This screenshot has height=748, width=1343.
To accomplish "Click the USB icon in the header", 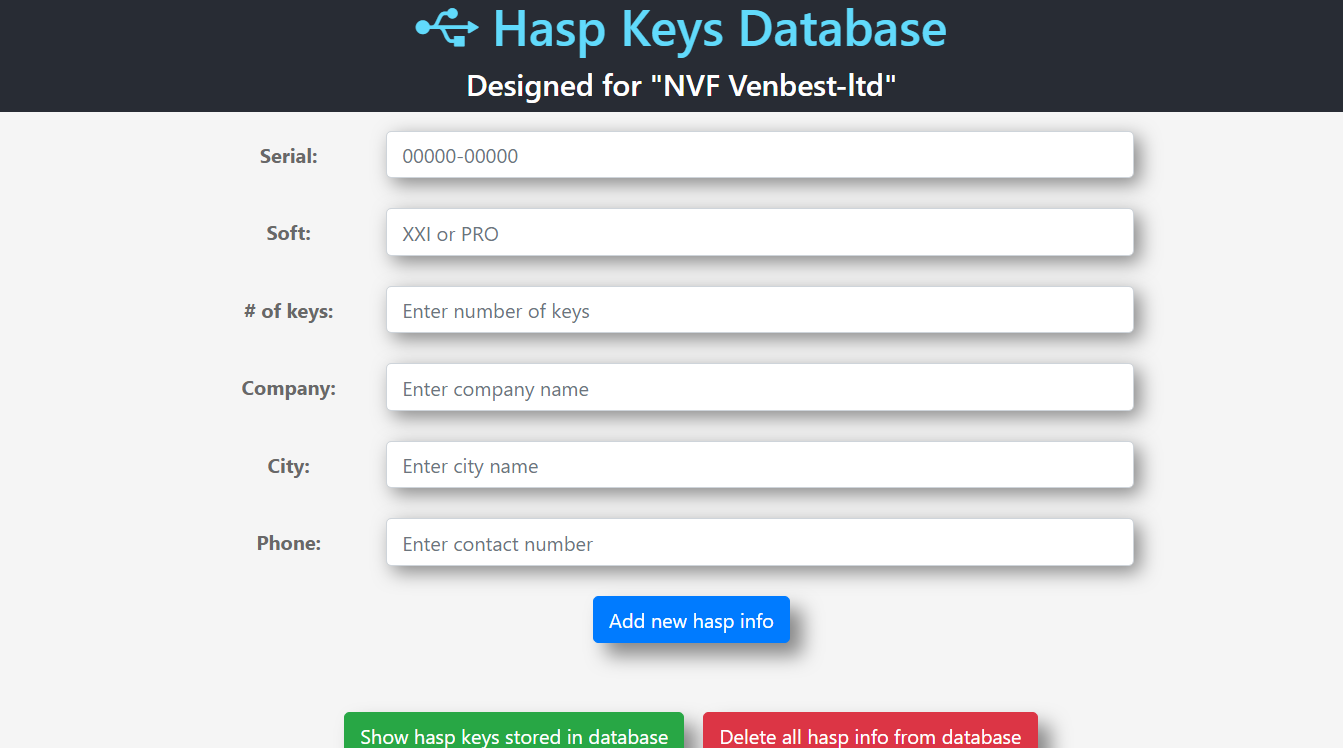I will pyautogui.click(x=447, y=28).
